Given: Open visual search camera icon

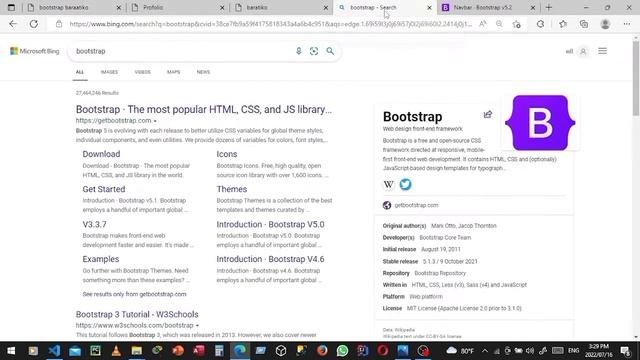Looking at the screenshot, I should [314, 51].
